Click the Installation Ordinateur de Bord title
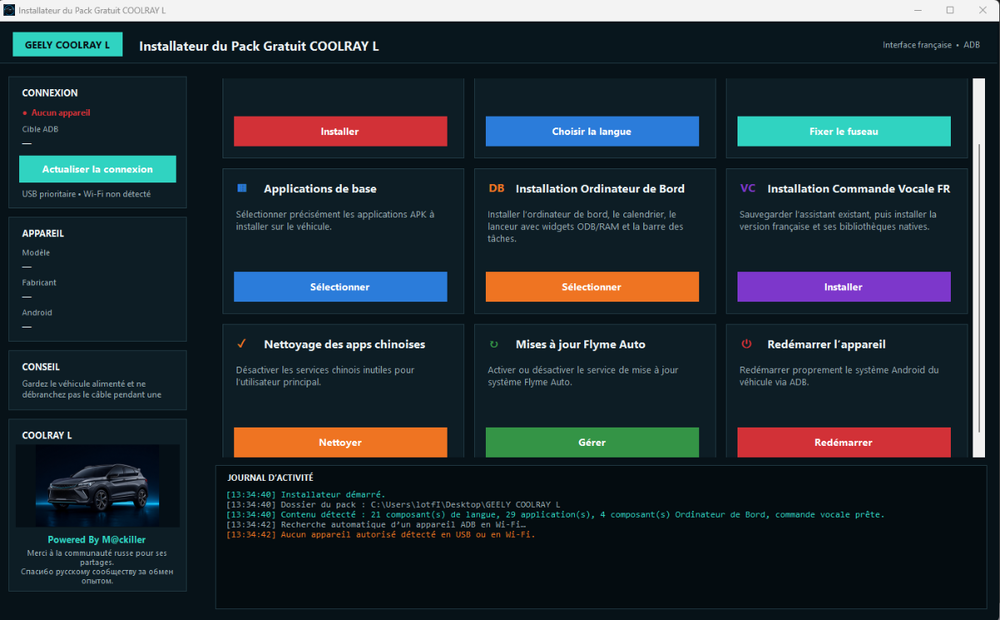 click(x=600, y=189)
